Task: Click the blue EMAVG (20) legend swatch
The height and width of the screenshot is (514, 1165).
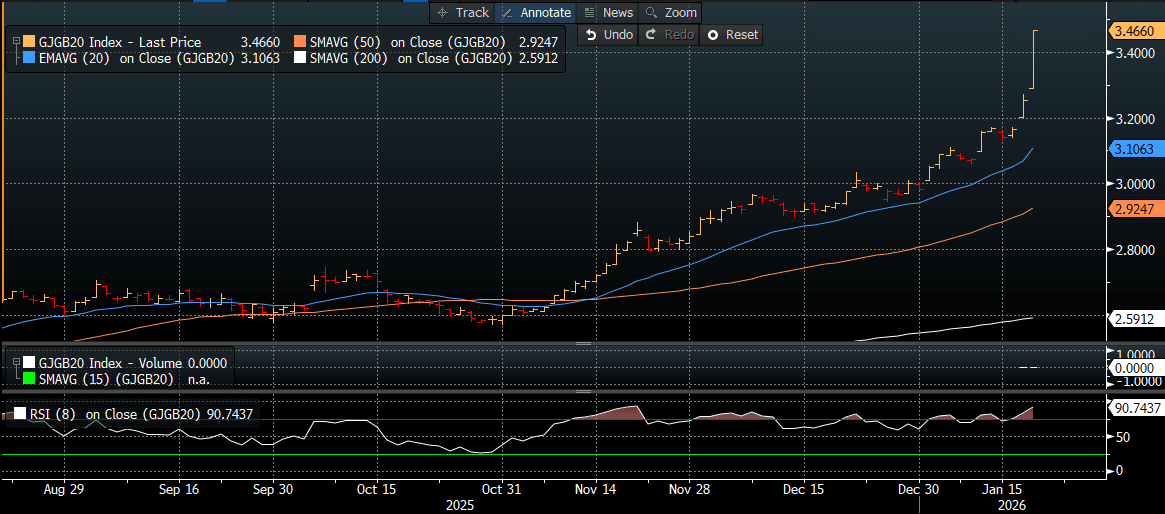Action: [x=29, y=59]
